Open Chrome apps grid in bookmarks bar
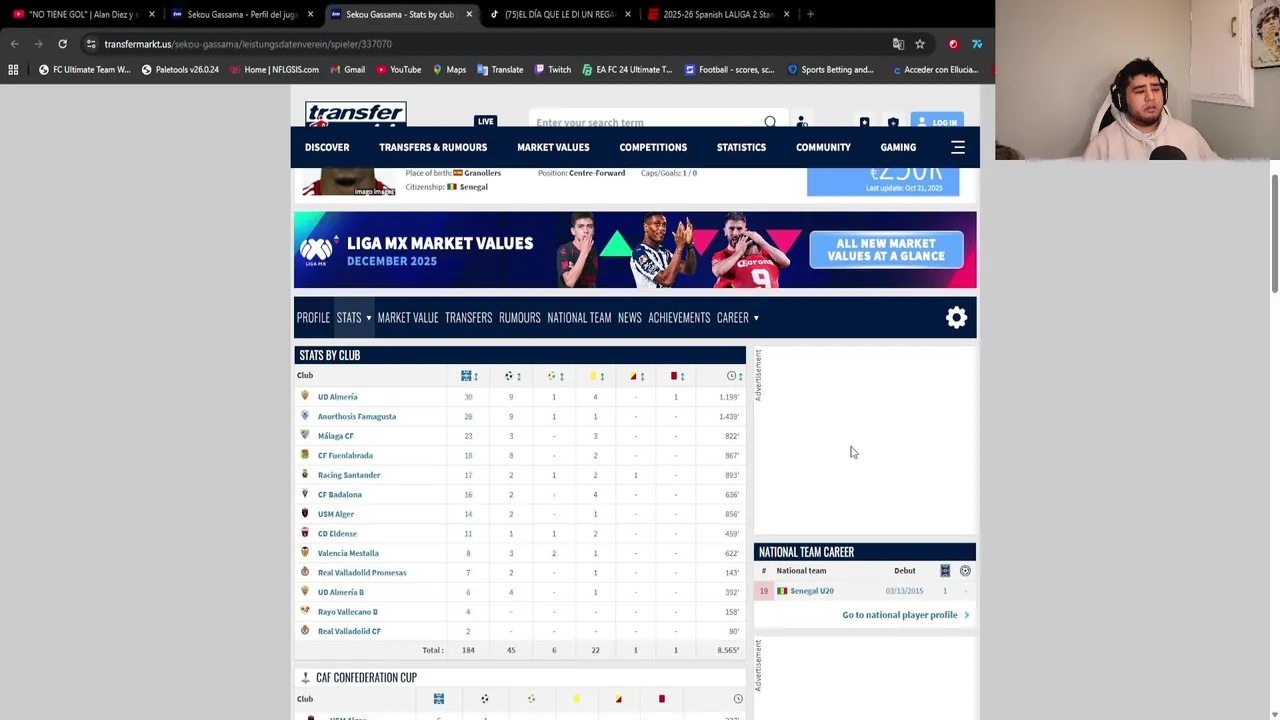Viewport: 1280px width, 720px height. (13, 70)
